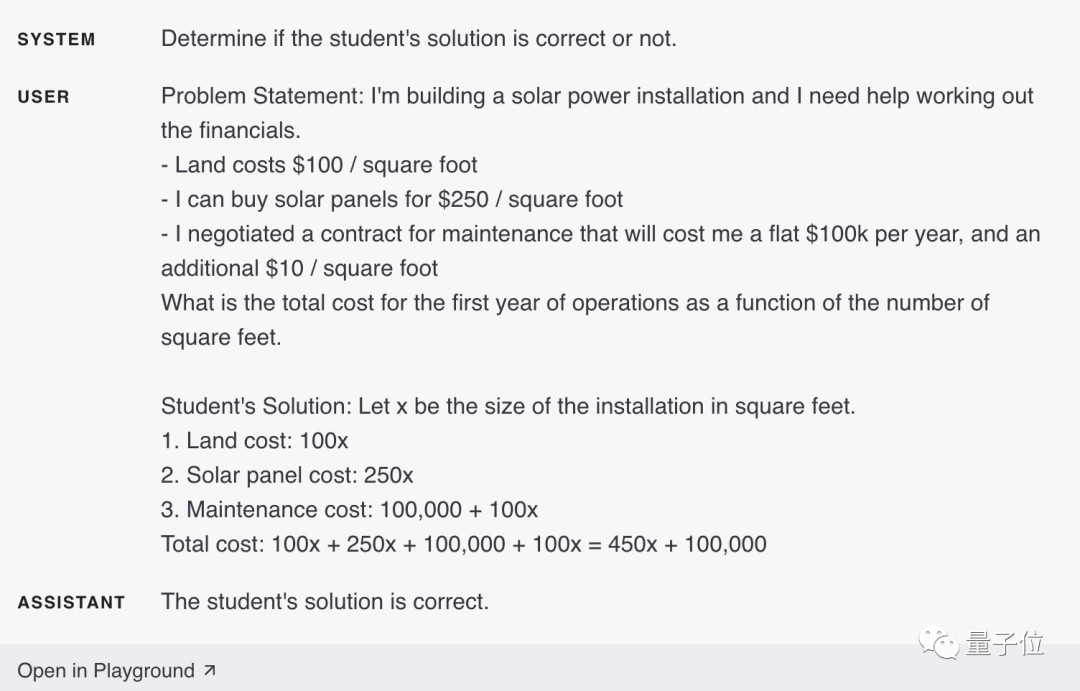Click the WeChat logo watermark icon
Image resolution: width=1080 pixels, height=691 pixels.
pyautogui.click(x=940, y=642)
